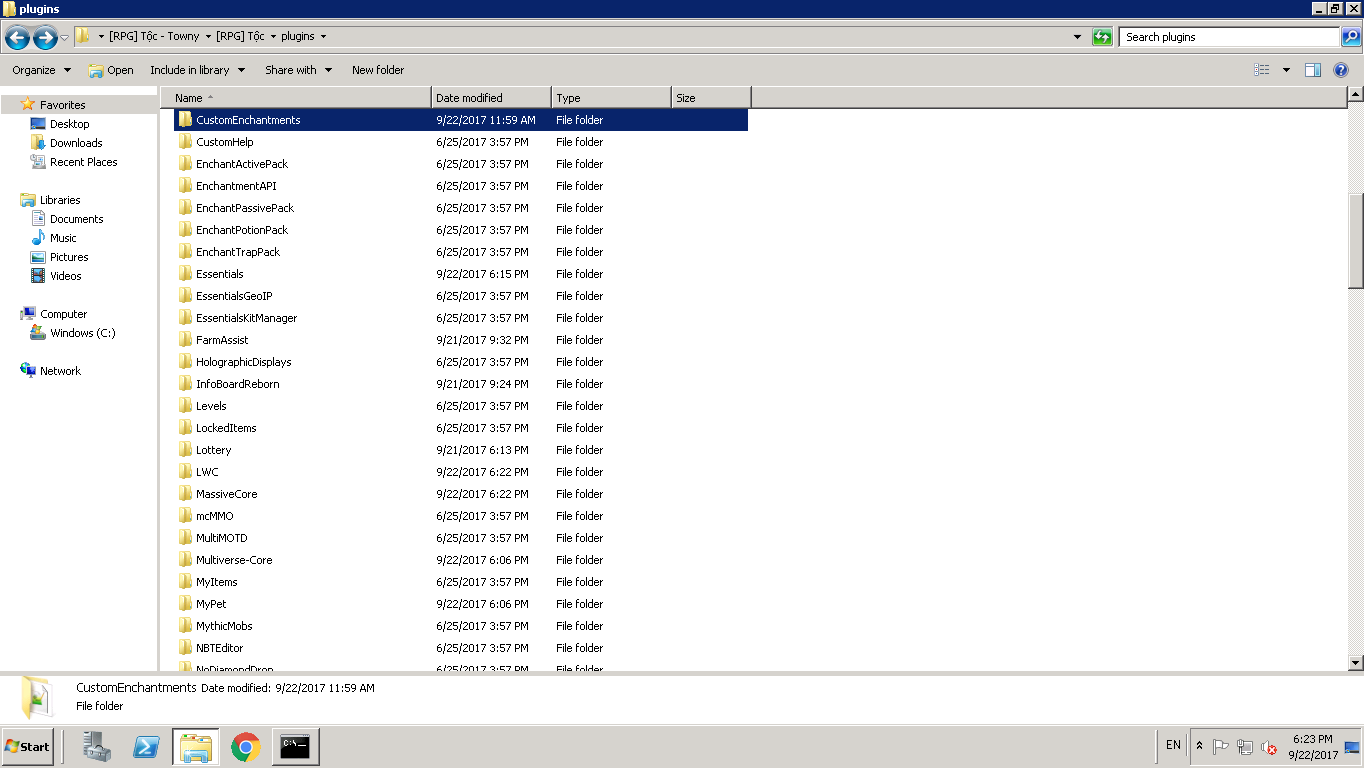The image size is (1364, 768).
Task: Expand the Include in library dropdown
Action: point(197,70)
